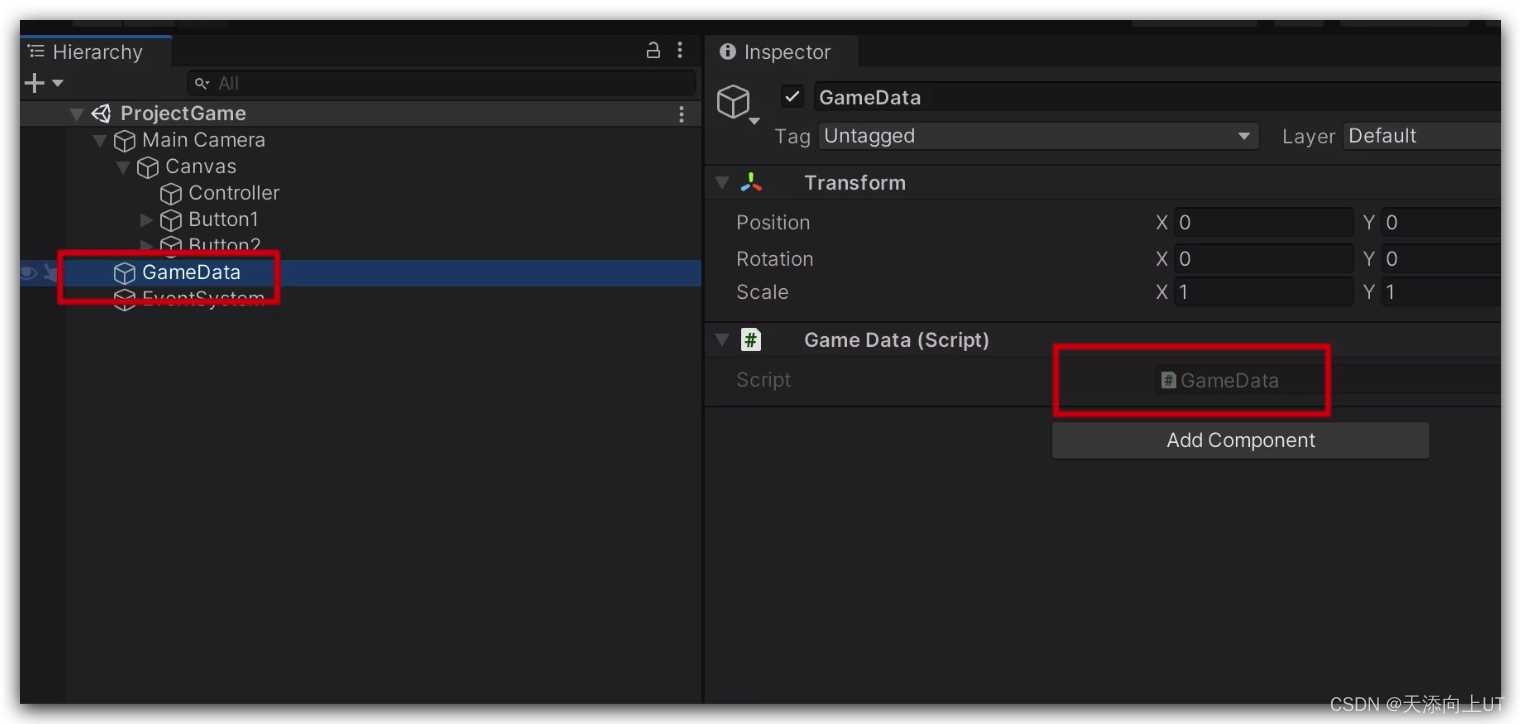The width and height of the screenshot is (1521, 724).
Task: Click the Hierarchy tab list icon
Action: click(36, 51)
